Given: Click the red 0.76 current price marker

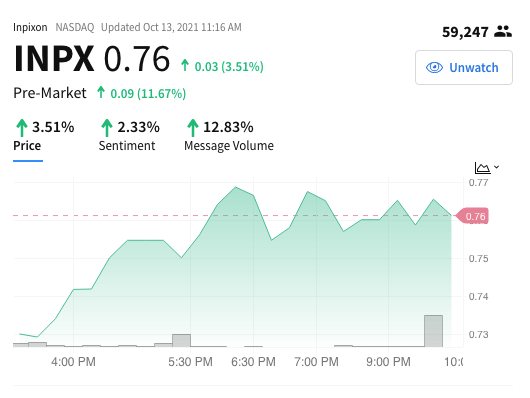Looking at the screenshot, I should [472, 216].
